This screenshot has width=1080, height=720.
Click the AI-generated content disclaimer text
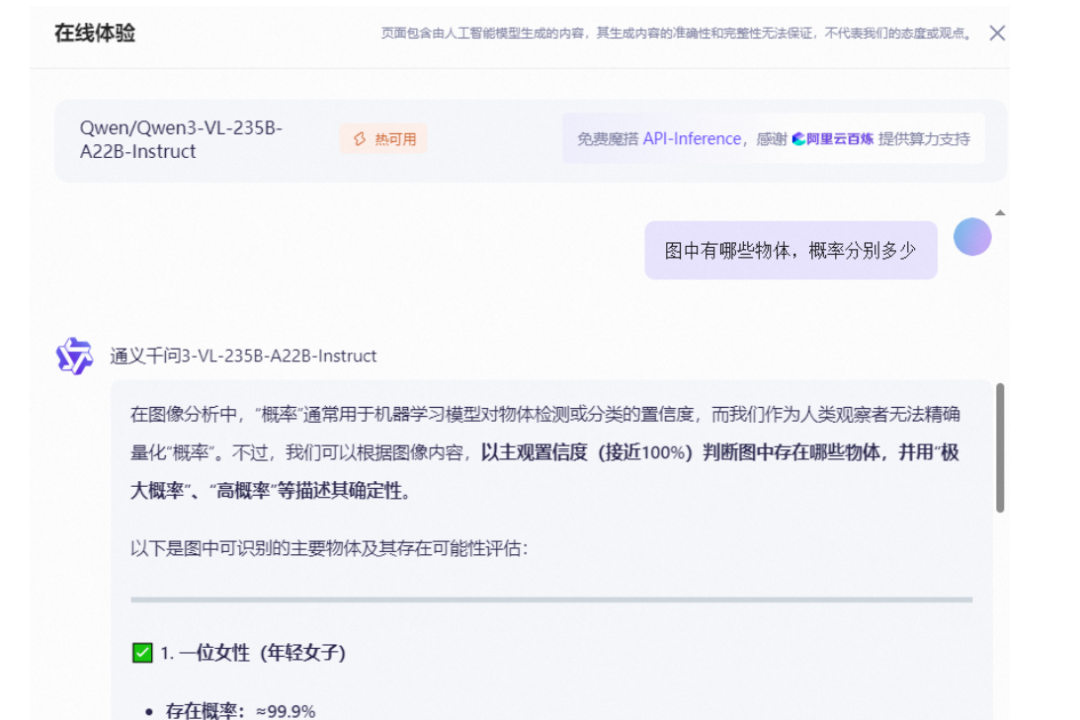click(x=676, y=33)
